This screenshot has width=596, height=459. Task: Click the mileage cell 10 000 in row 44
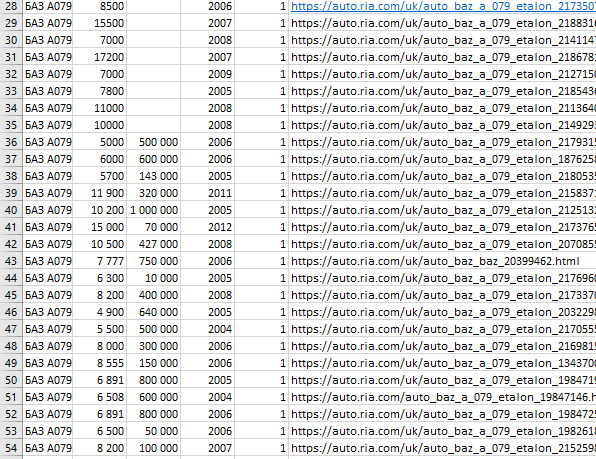[x=154, y=278]
